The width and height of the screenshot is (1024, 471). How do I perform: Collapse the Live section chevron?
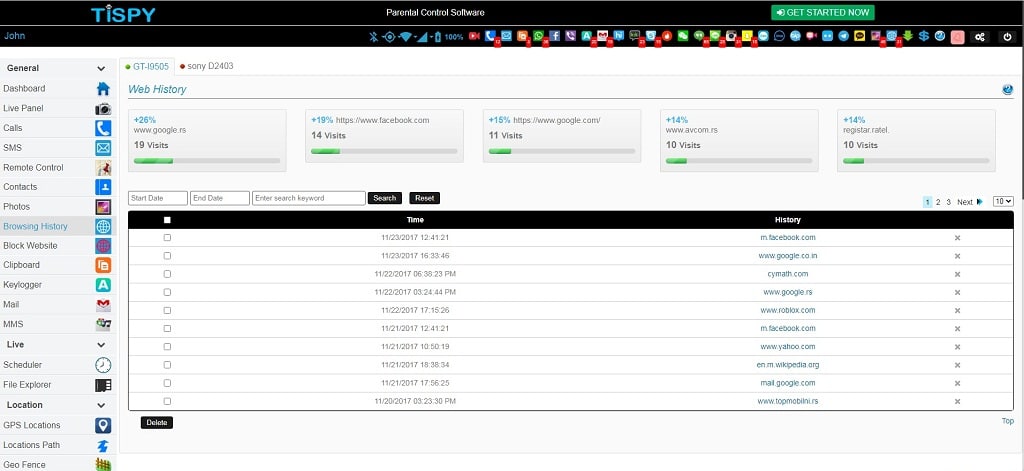coord(101,345)
